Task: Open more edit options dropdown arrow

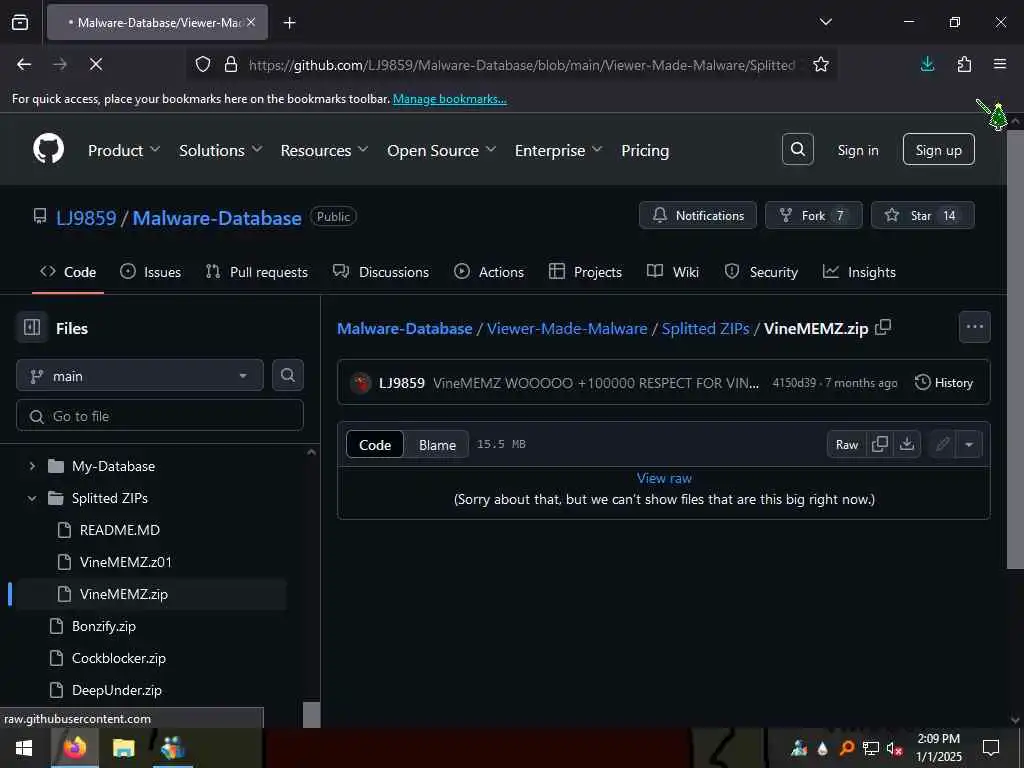Action: [969, 444]
